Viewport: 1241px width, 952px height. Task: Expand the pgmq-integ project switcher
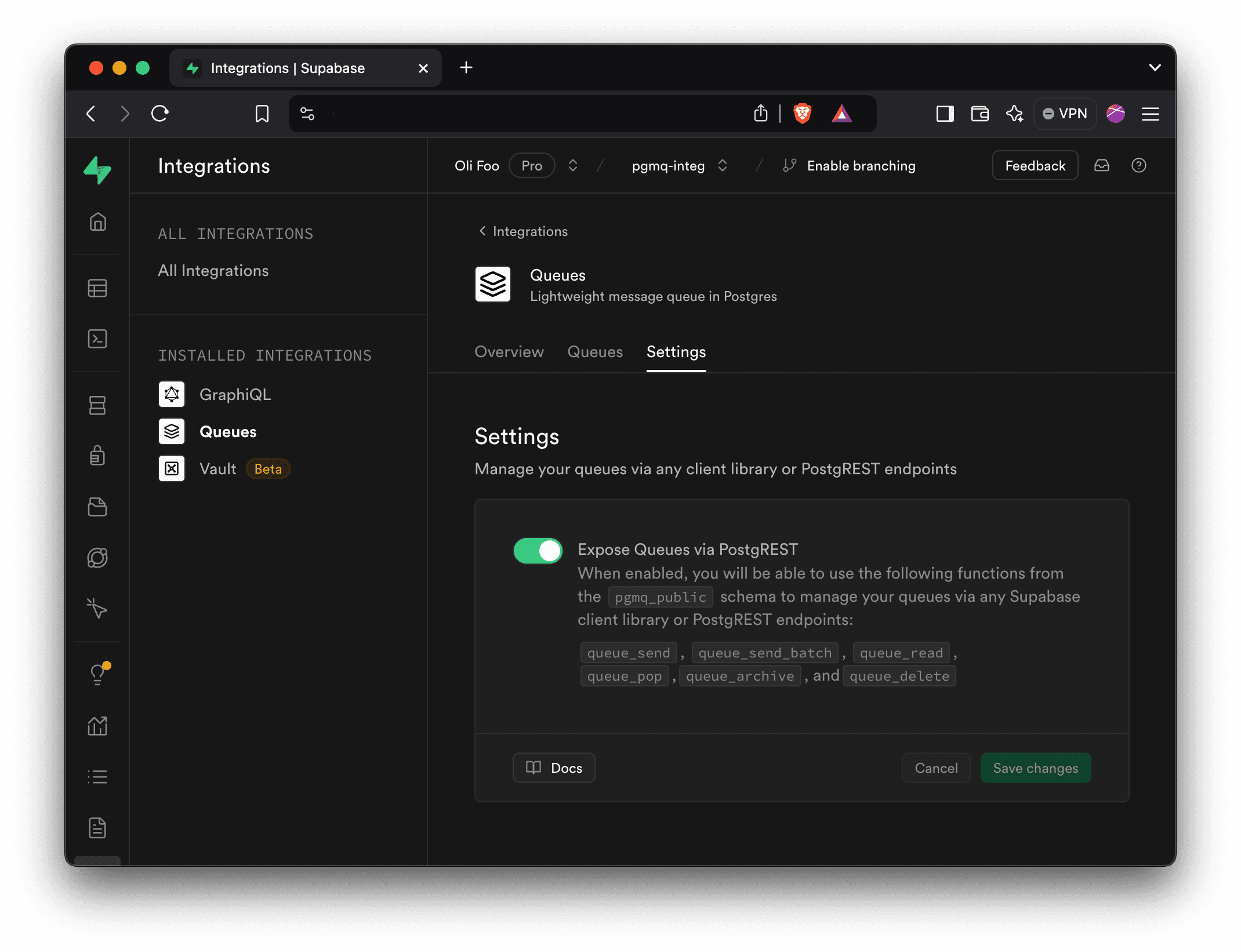722,165
